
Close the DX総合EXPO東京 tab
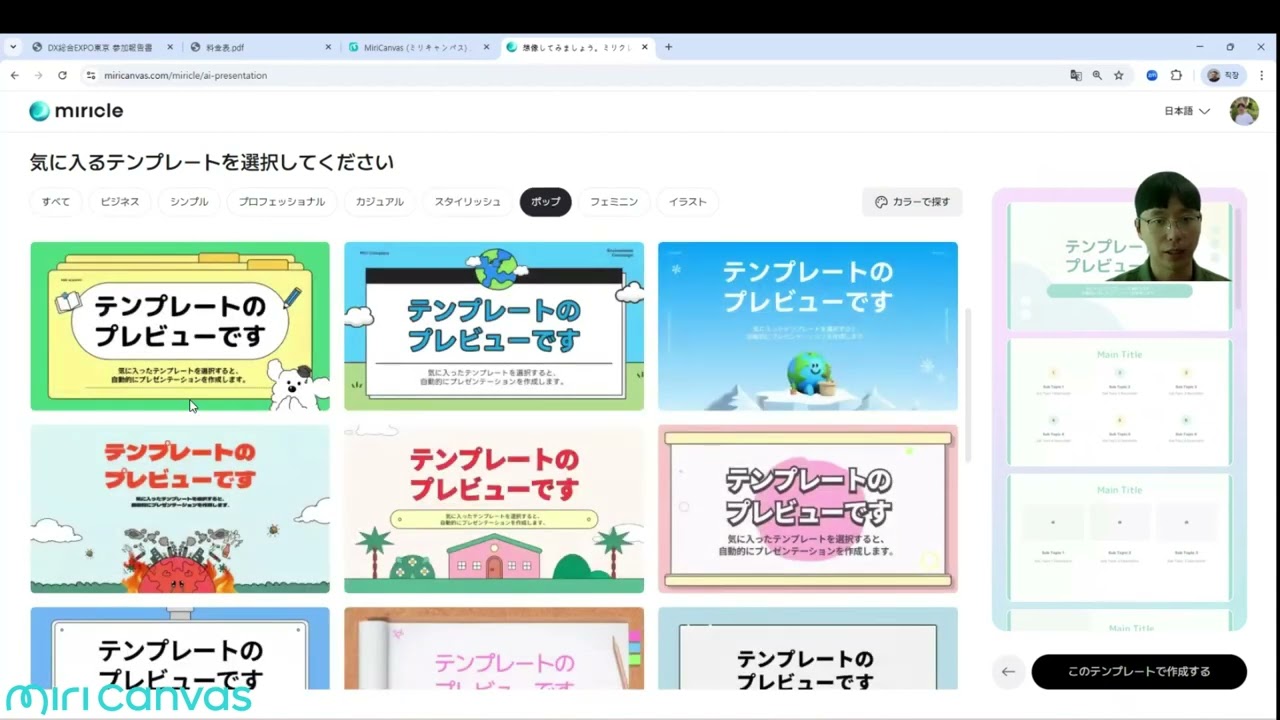click(170, 47)
